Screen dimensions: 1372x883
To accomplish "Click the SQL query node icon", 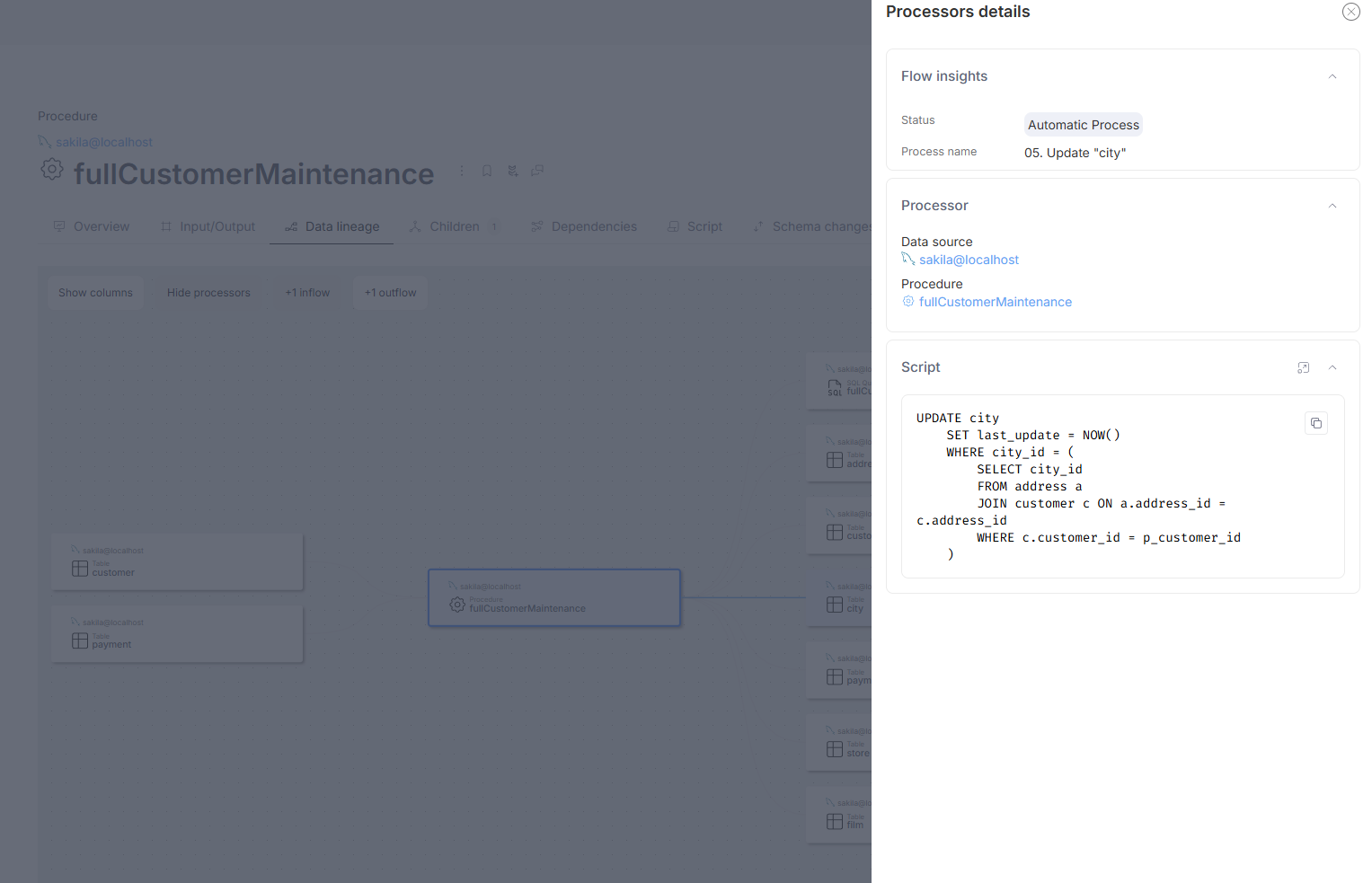I will click(835, 387).
